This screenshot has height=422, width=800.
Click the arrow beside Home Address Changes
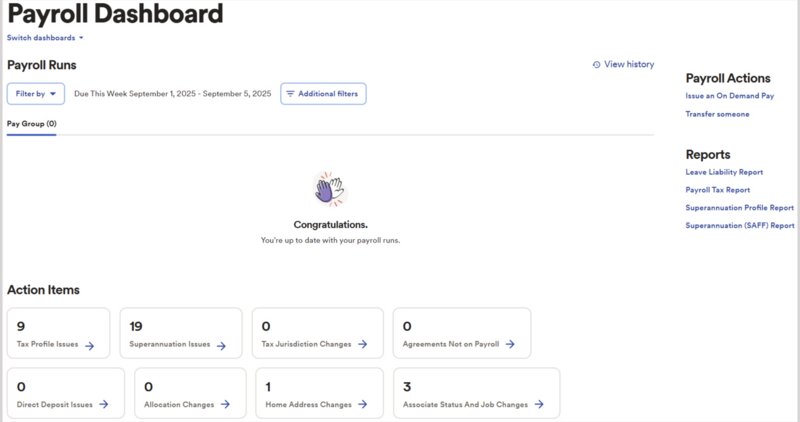pyautogui.click(x=362, y=404)
